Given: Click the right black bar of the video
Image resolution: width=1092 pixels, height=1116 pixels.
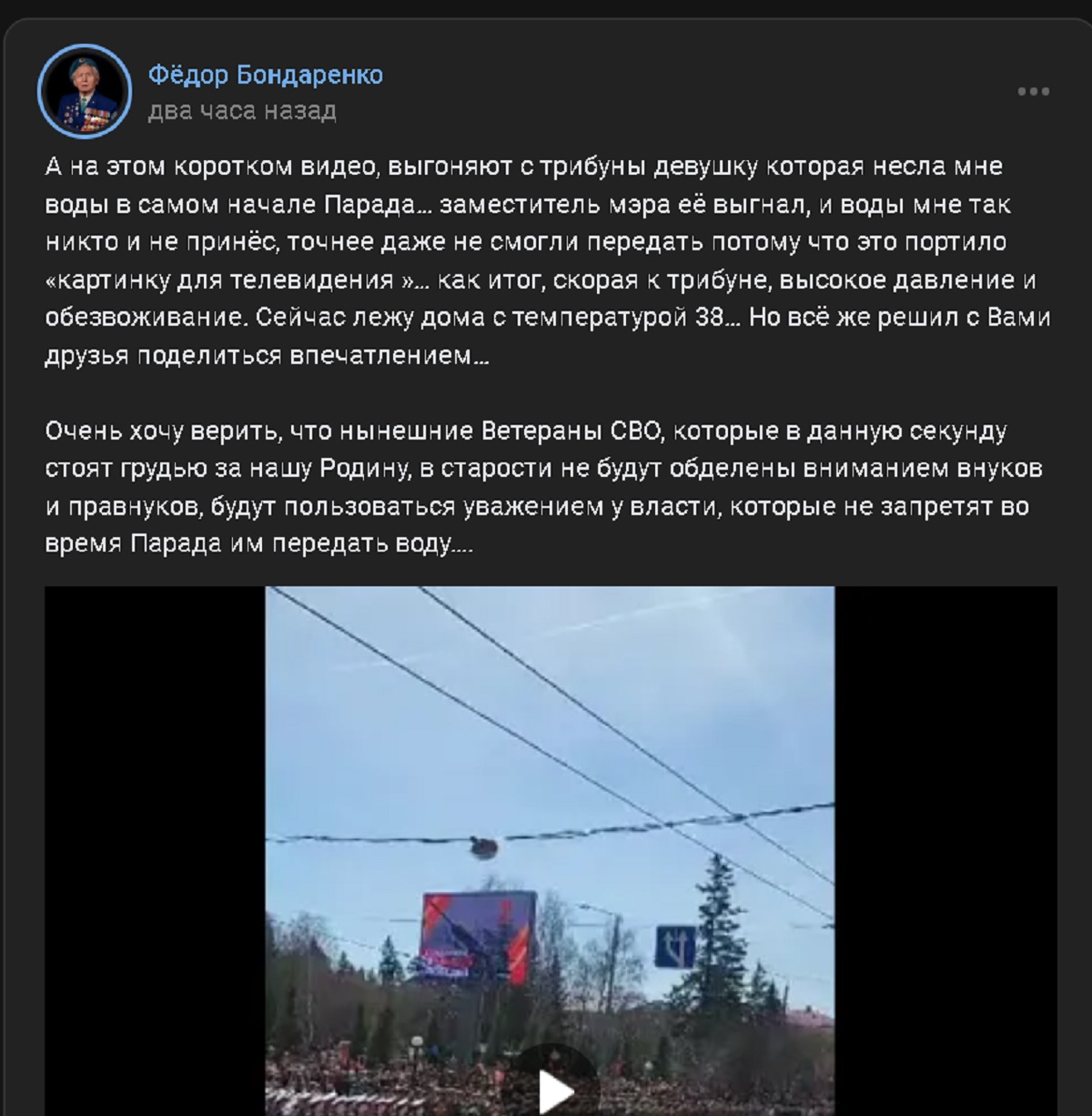Looking at the screenshot, I should coord(945,851).
